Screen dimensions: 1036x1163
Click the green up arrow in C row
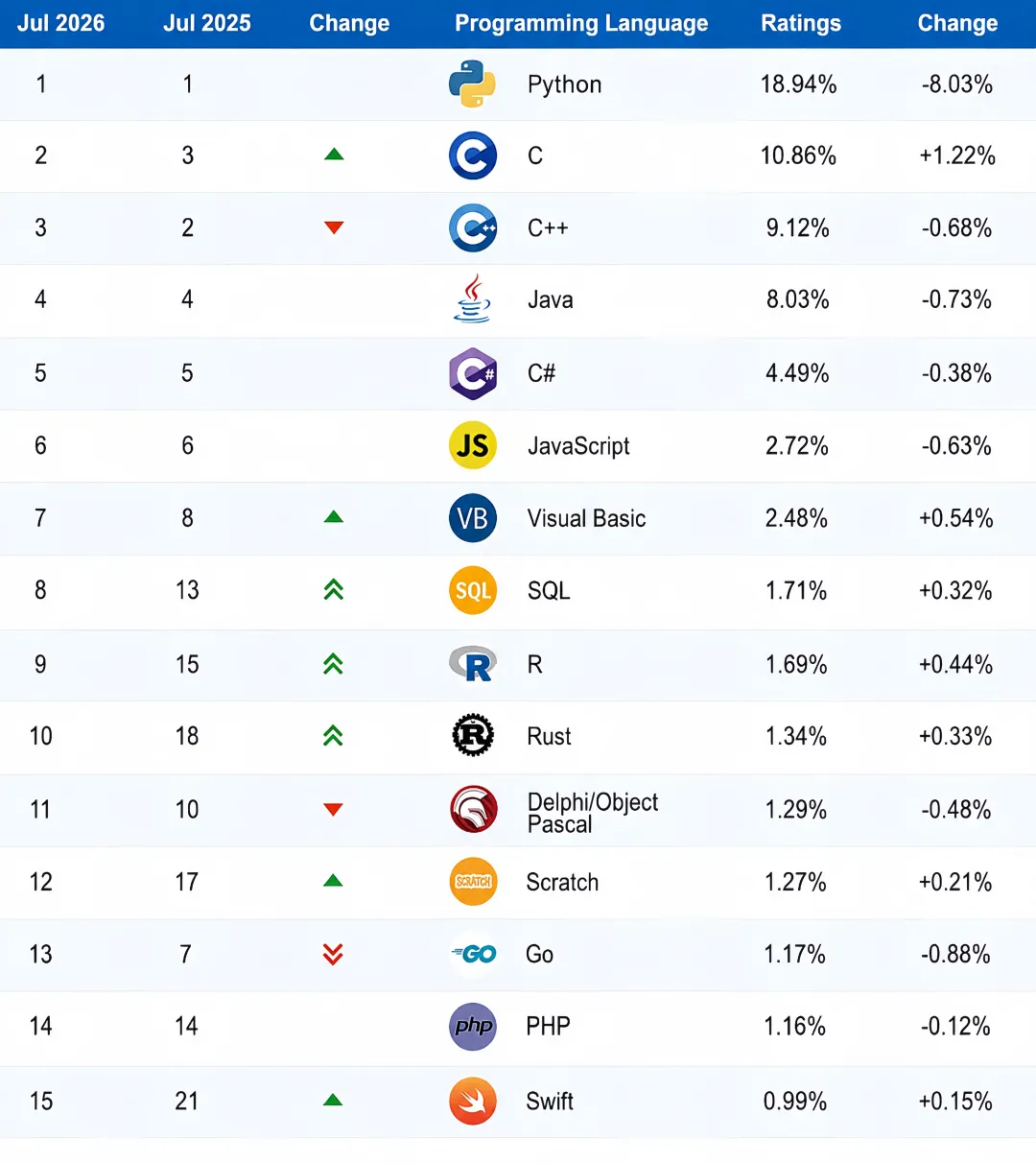(334, 154)
